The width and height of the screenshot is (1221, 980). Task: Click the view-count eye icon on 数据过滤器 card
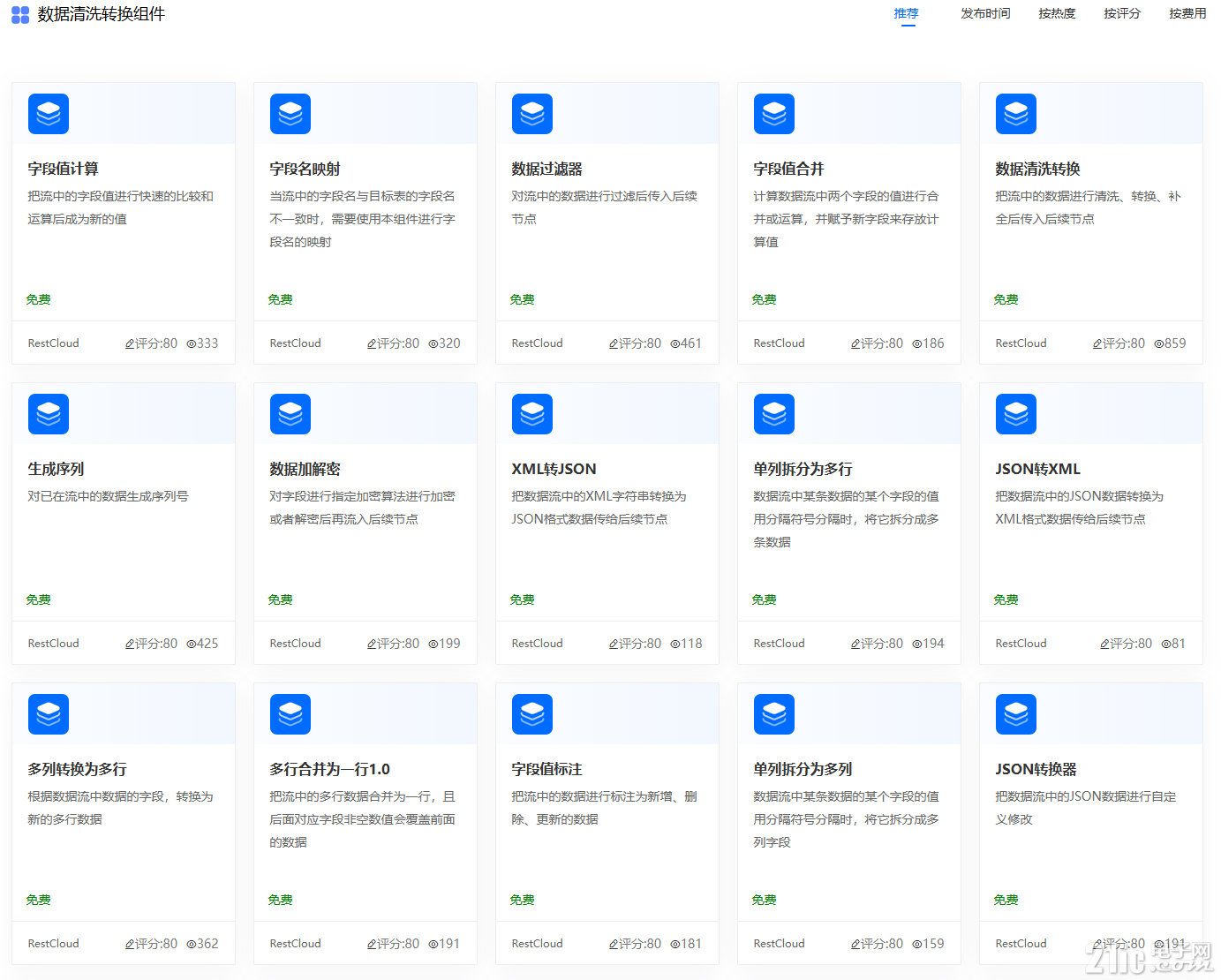point(675,344)
